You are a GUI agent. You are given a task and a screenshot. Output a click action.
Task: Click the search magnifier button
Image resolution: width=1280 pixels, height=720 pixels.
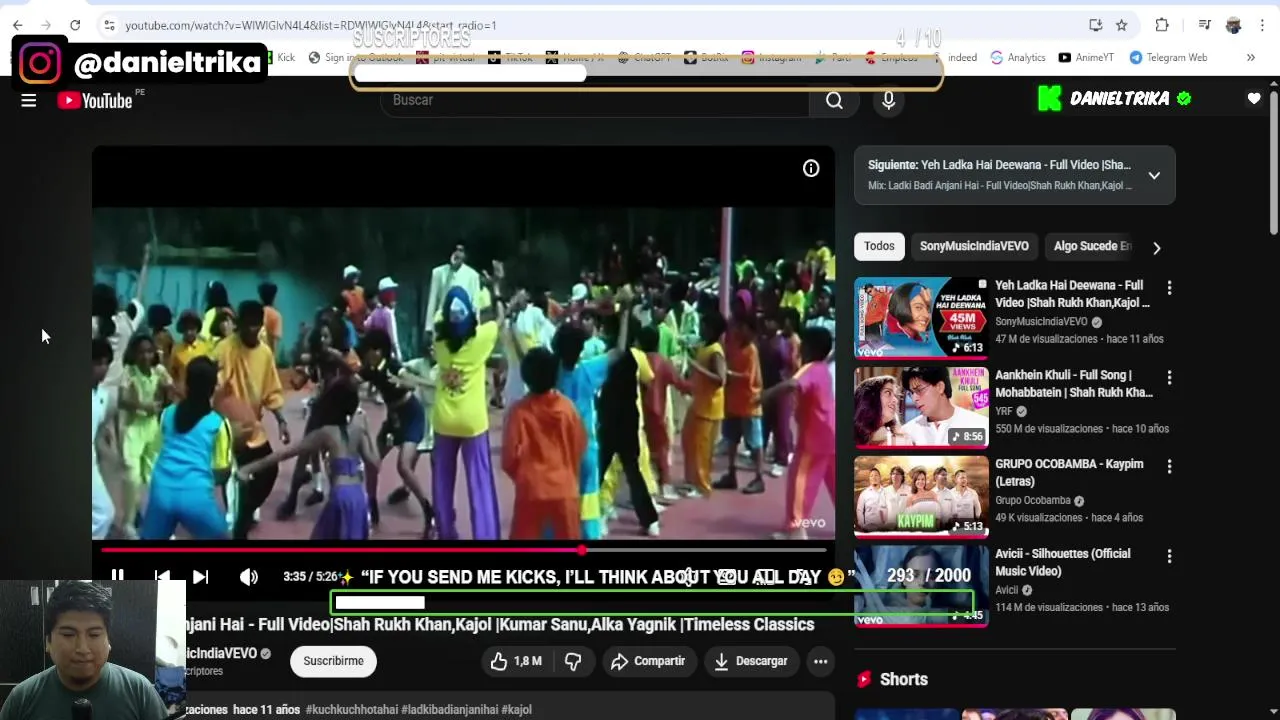click(834, 100)
